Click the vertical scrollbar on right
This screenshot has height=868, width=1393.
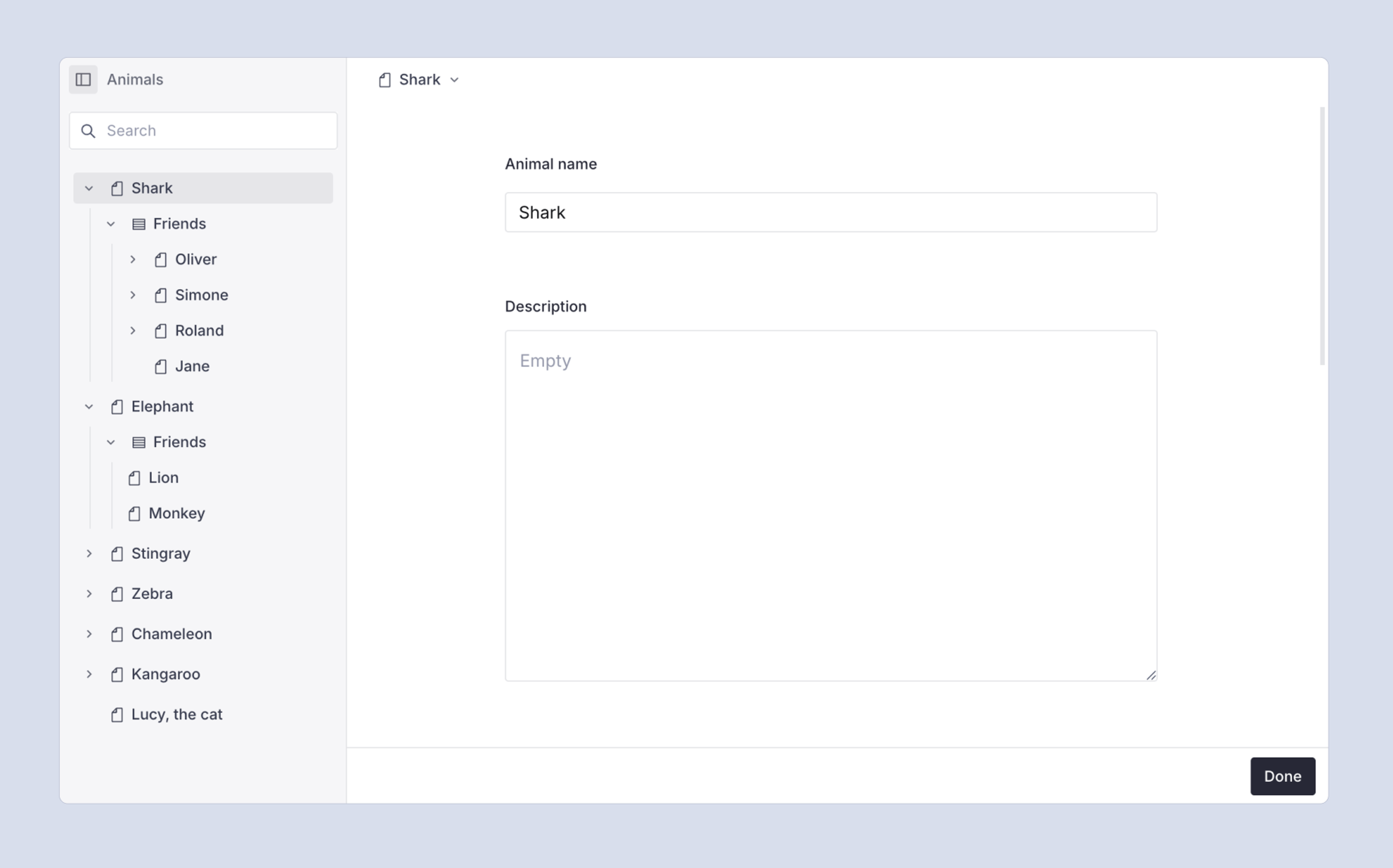[x=1322, y=235]
